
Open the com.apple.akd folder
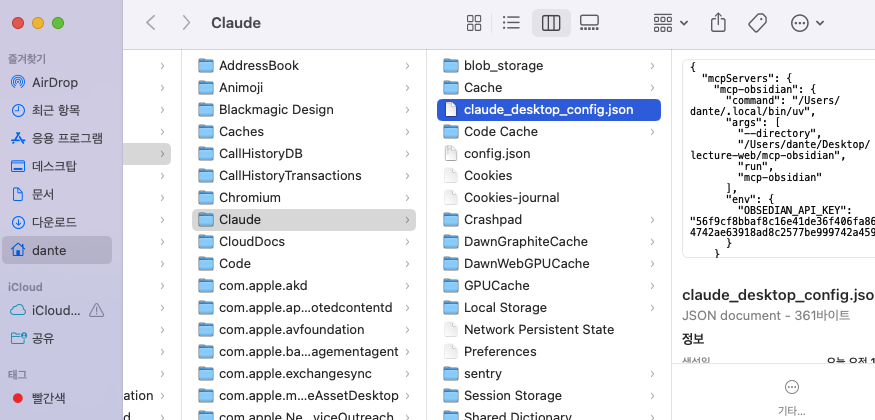click(x=304, y=286)
